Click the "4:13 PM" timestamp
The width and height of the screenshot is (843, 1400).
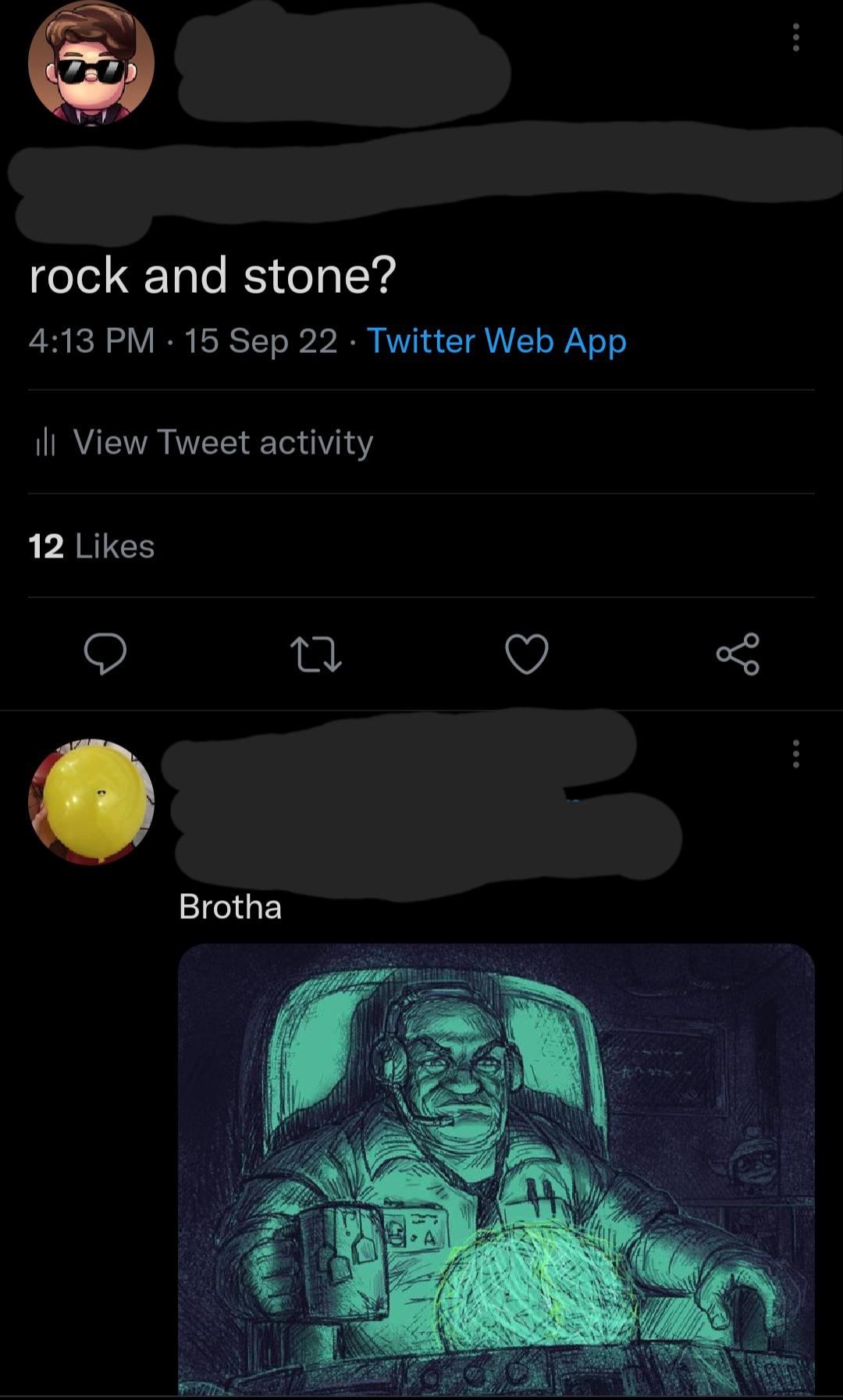coord(91,341)
